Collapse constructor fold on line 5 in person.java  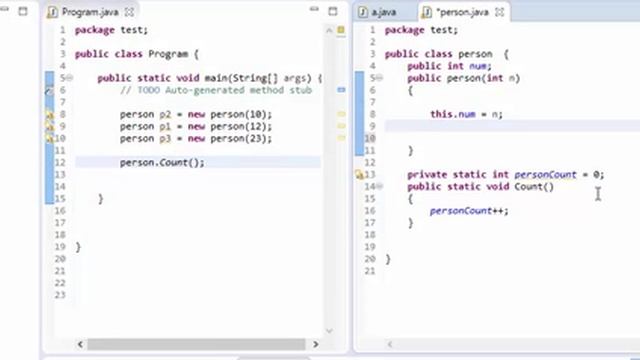point(380,78)
